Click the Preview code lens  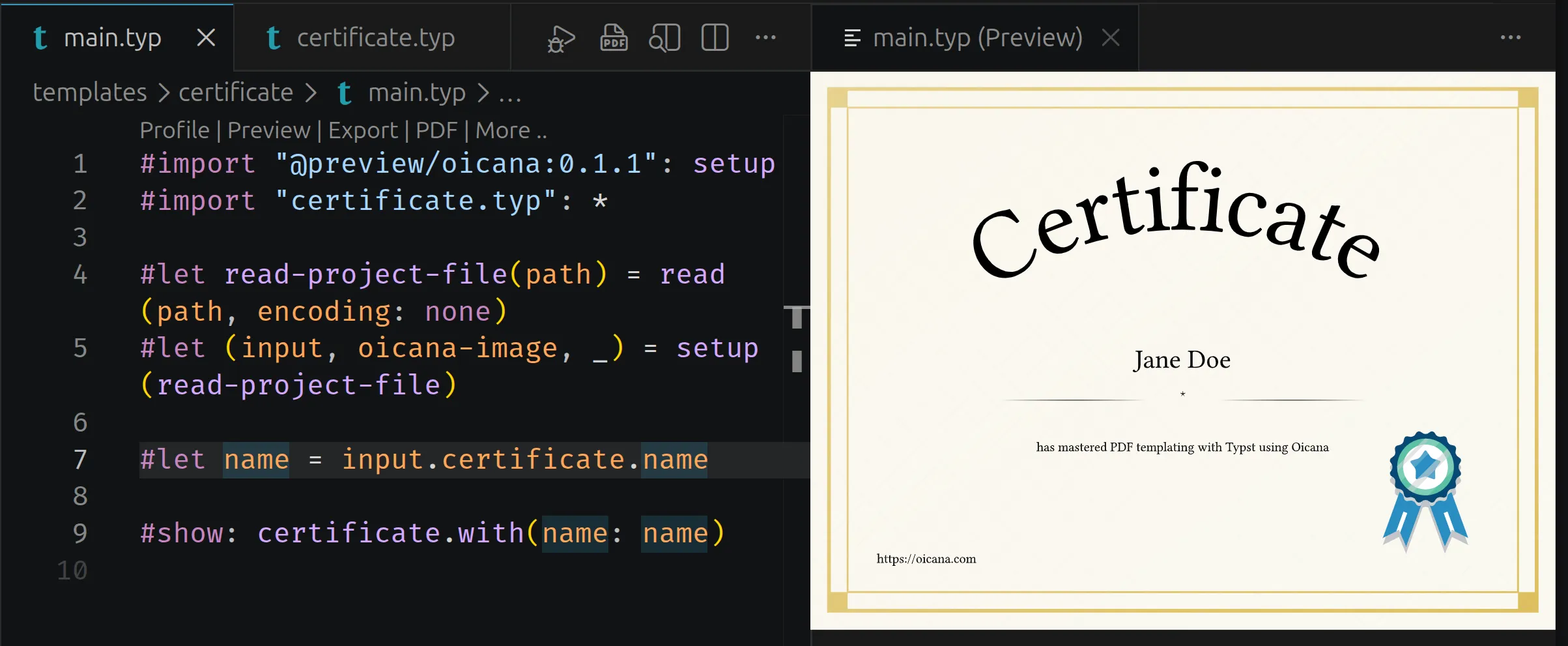tap(269, 130)
